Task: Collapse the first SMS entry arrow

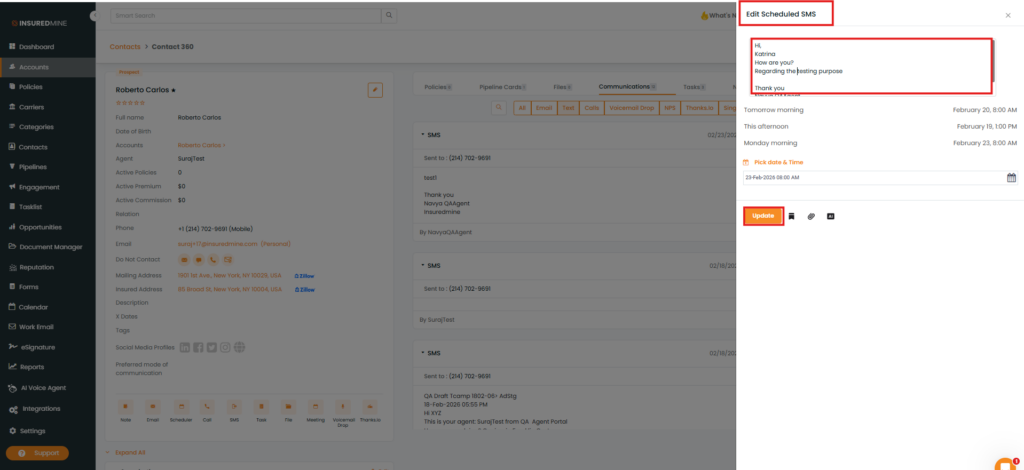Action: (x=422, y=134)
